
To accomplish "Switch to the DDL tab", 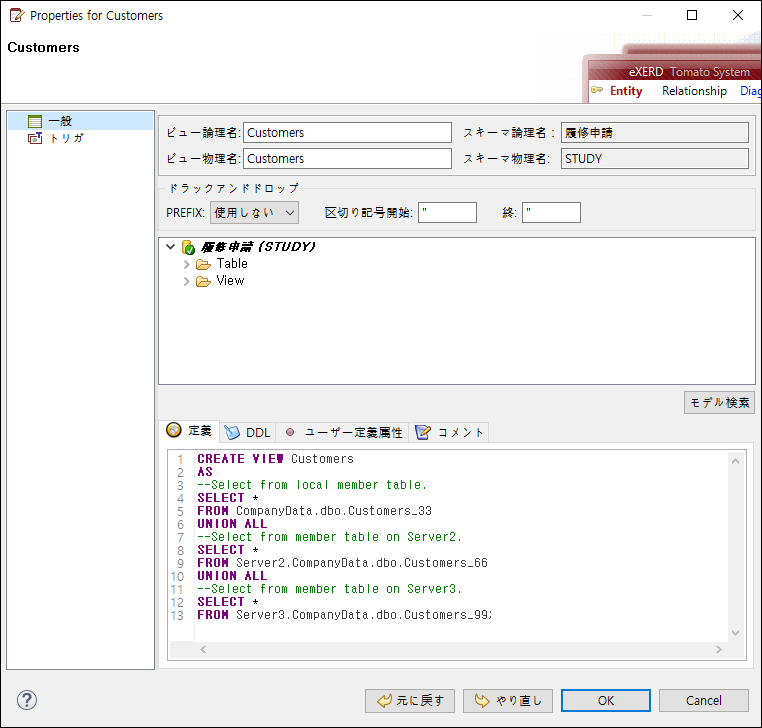I will [248, 432].
